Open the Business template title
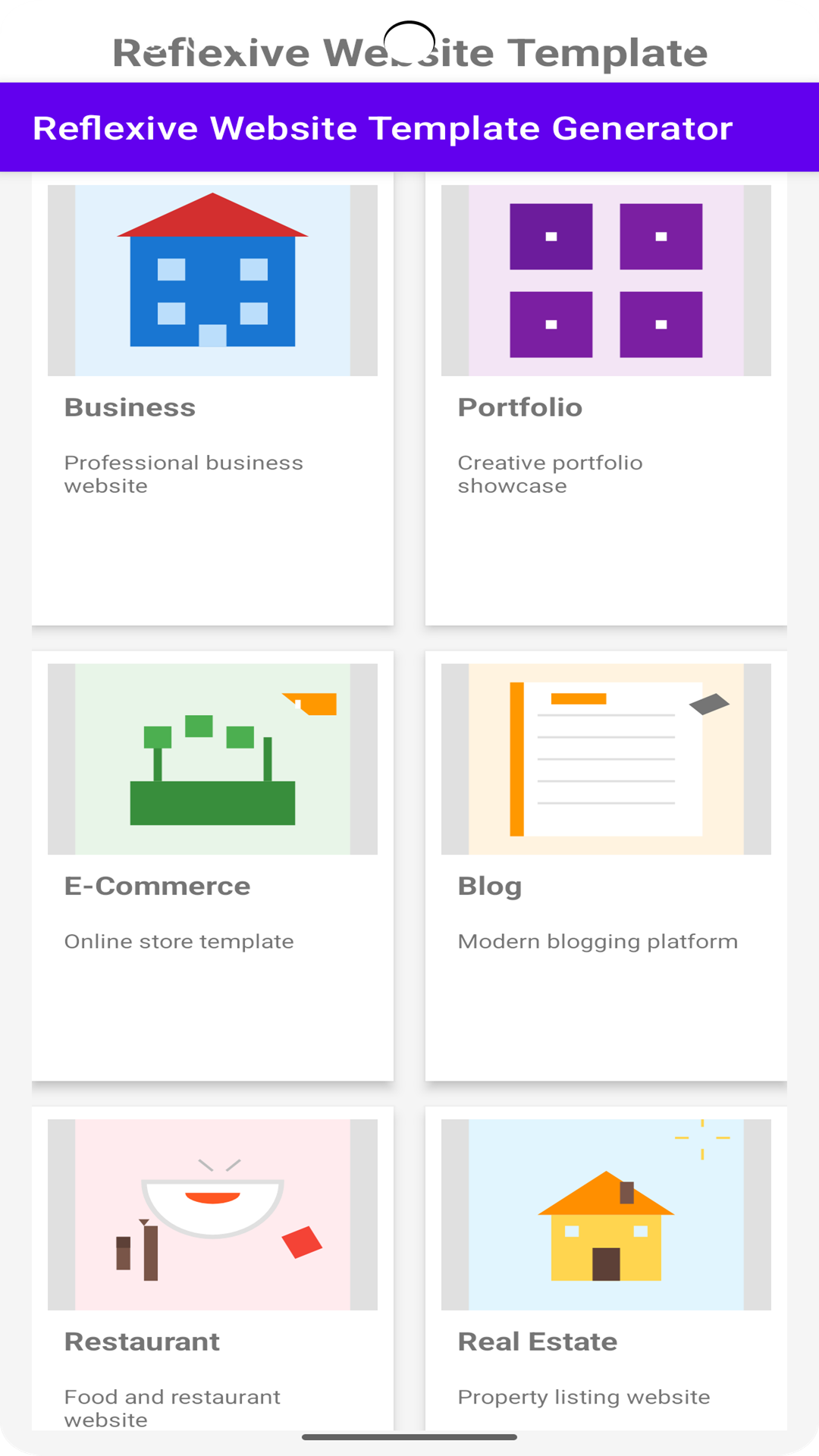The height and width of the screenshot is (1456, 819). [130, 408]
